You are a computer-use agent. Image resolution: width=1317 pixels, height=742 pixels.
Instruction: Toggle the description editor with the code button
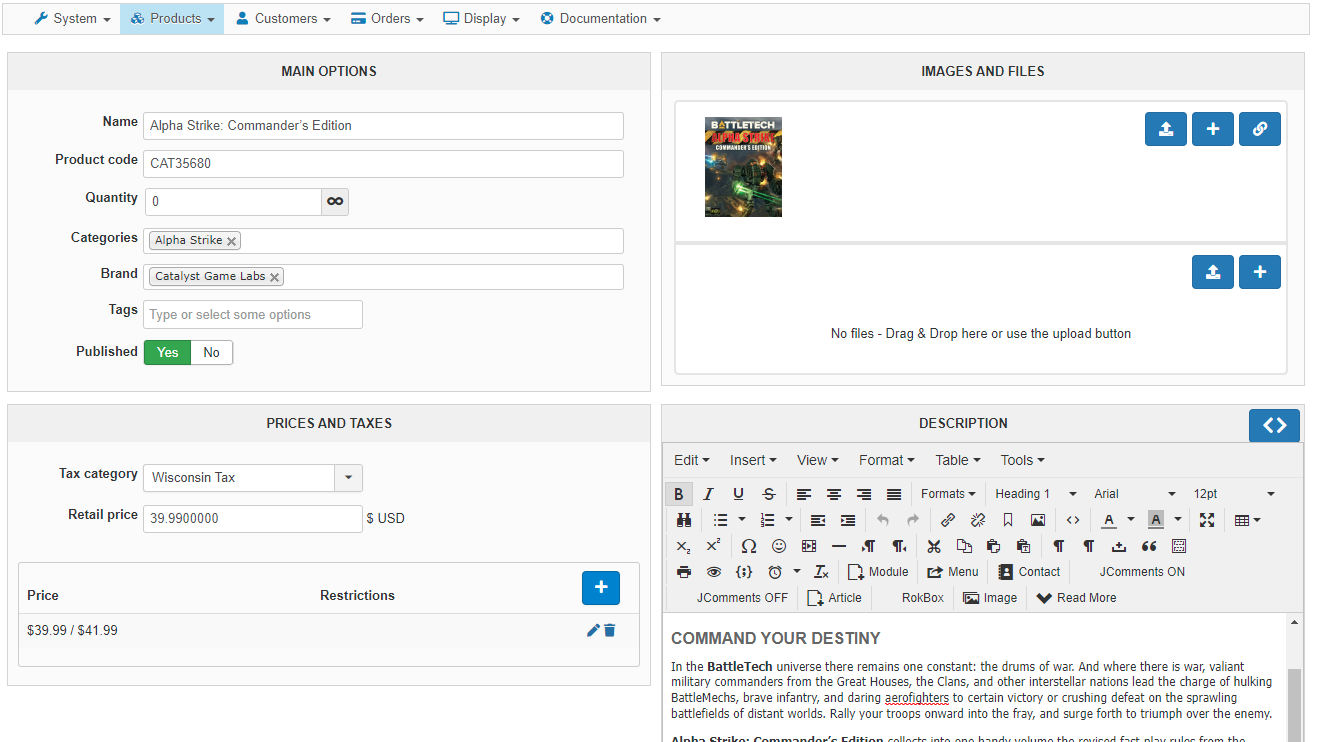click(x=1274, y=425)
